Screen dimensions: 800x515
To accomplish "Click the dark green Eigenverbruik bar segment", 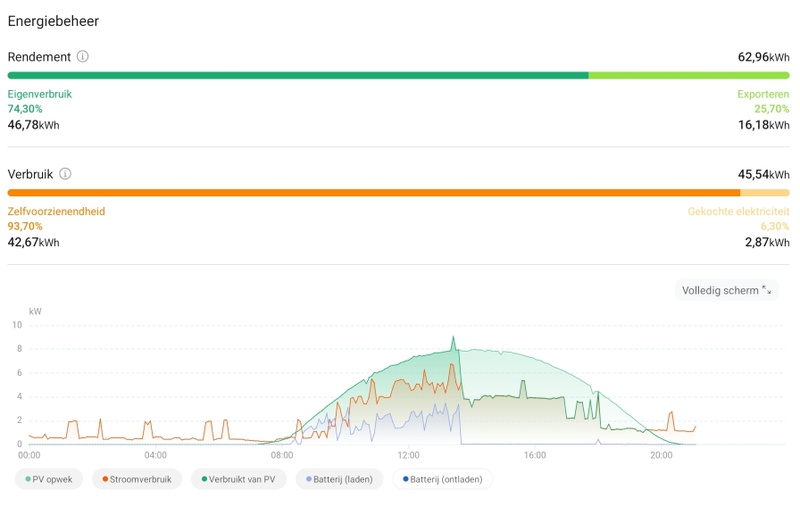I will pos(298,75).
